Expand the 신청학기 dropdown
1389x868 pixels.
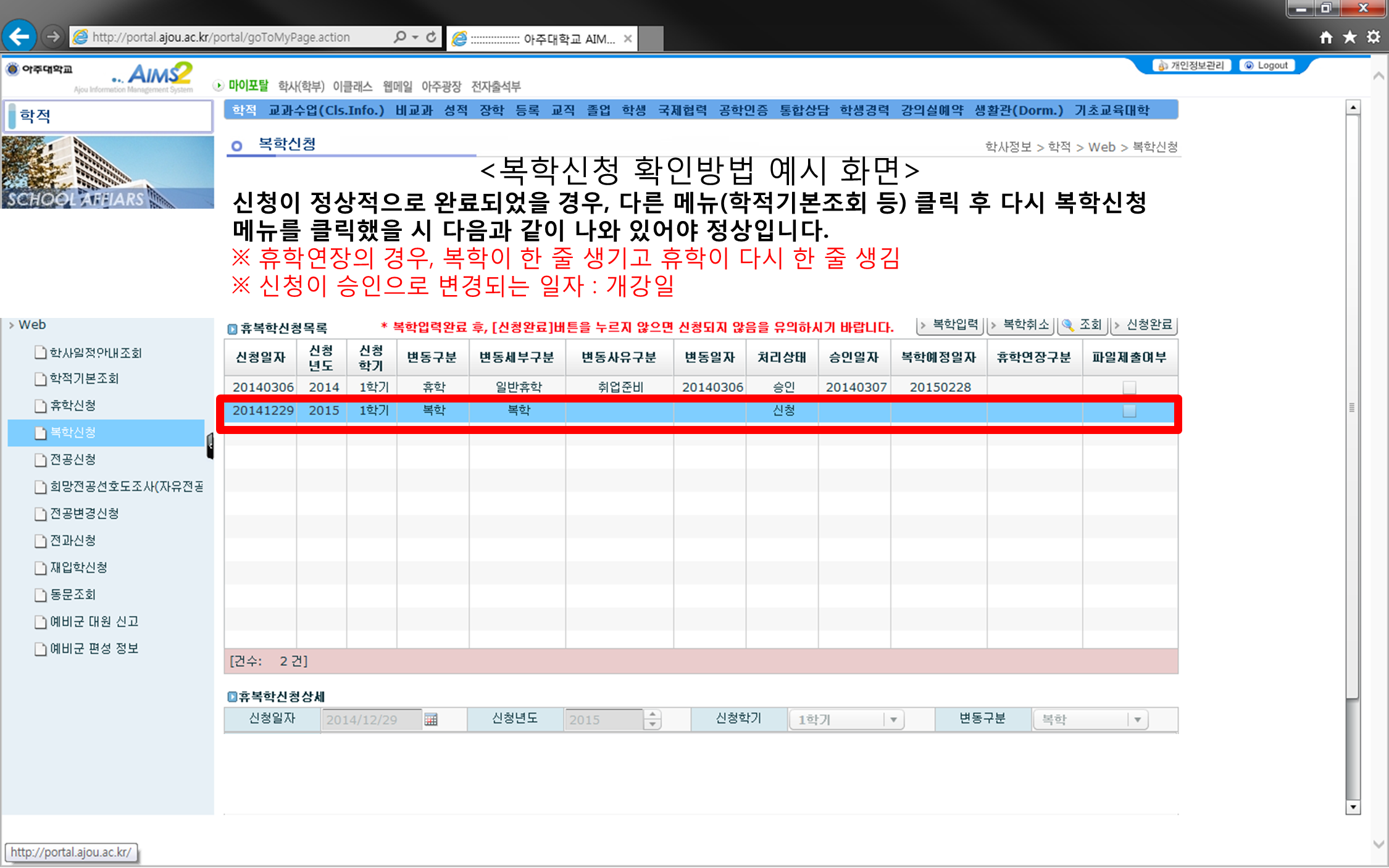point(893,719)
